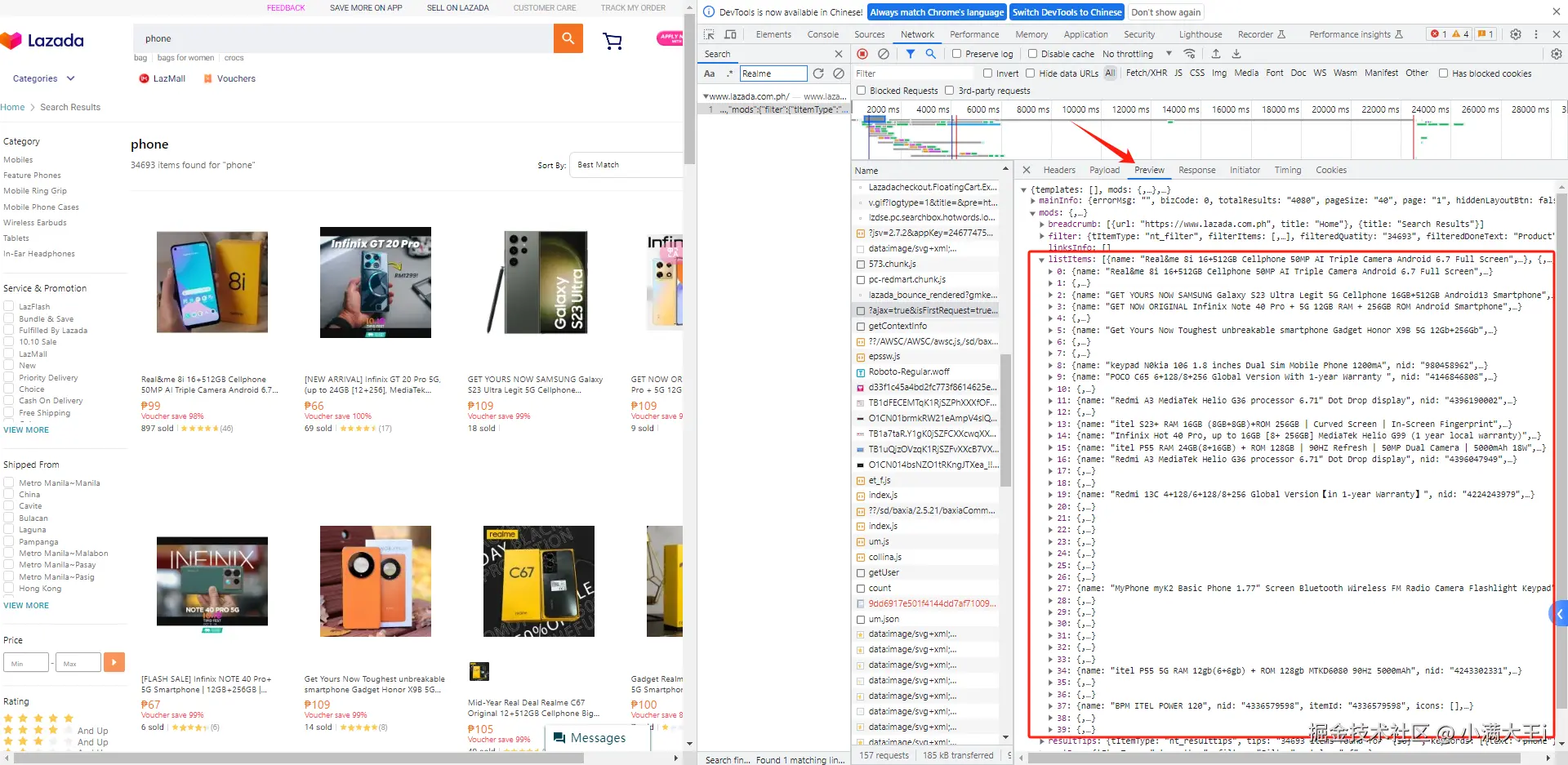Screen dimensions: 1568x765
Task: Click Switch DevTools to Chinese button
Action: pyautogui.click(x=1067, y=12)
